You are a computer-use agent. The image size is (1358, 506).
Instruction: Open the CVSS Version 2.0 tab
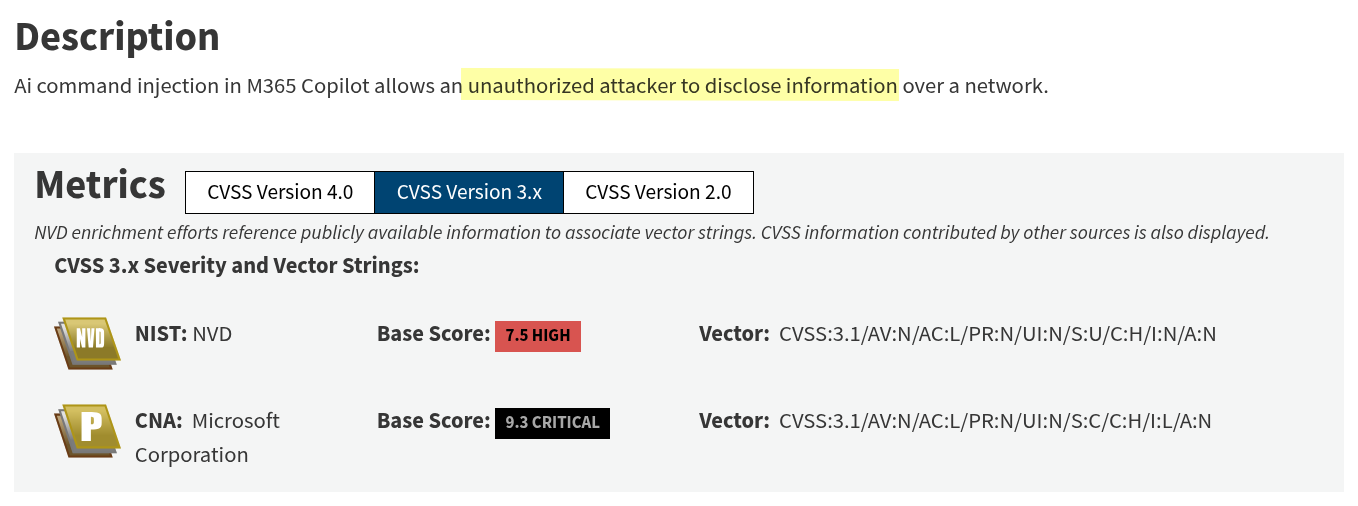[x=658, y=192]
